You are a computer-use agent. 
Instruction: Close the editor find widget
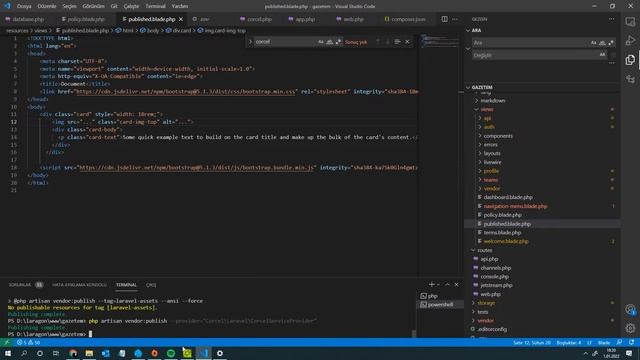tap(407, 42)
